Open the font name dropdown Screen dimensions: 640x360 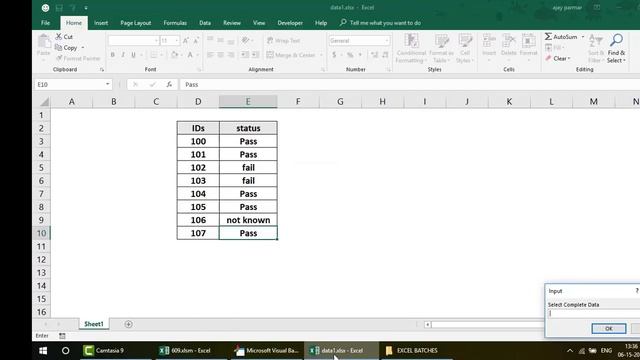tap(156, 40)
